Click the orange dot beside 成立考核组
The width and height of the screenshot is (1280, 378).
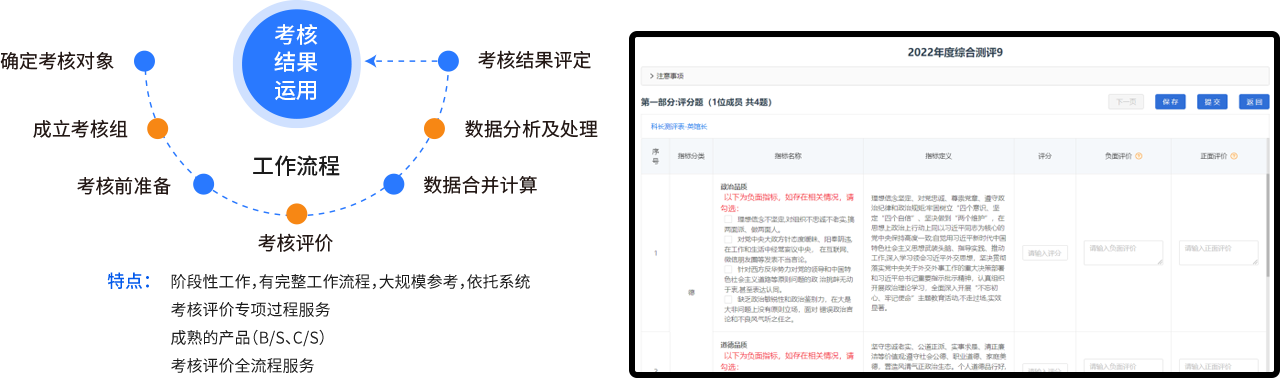[x=157, y=129]
